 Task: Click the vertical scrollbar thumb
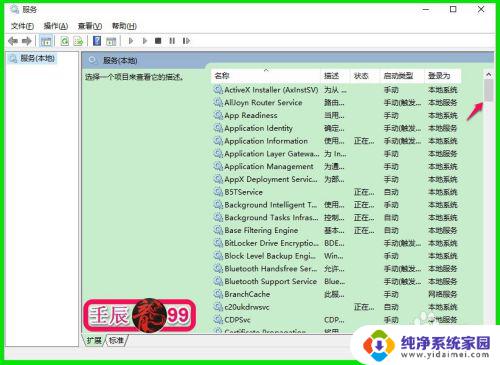tap(489, 90)
